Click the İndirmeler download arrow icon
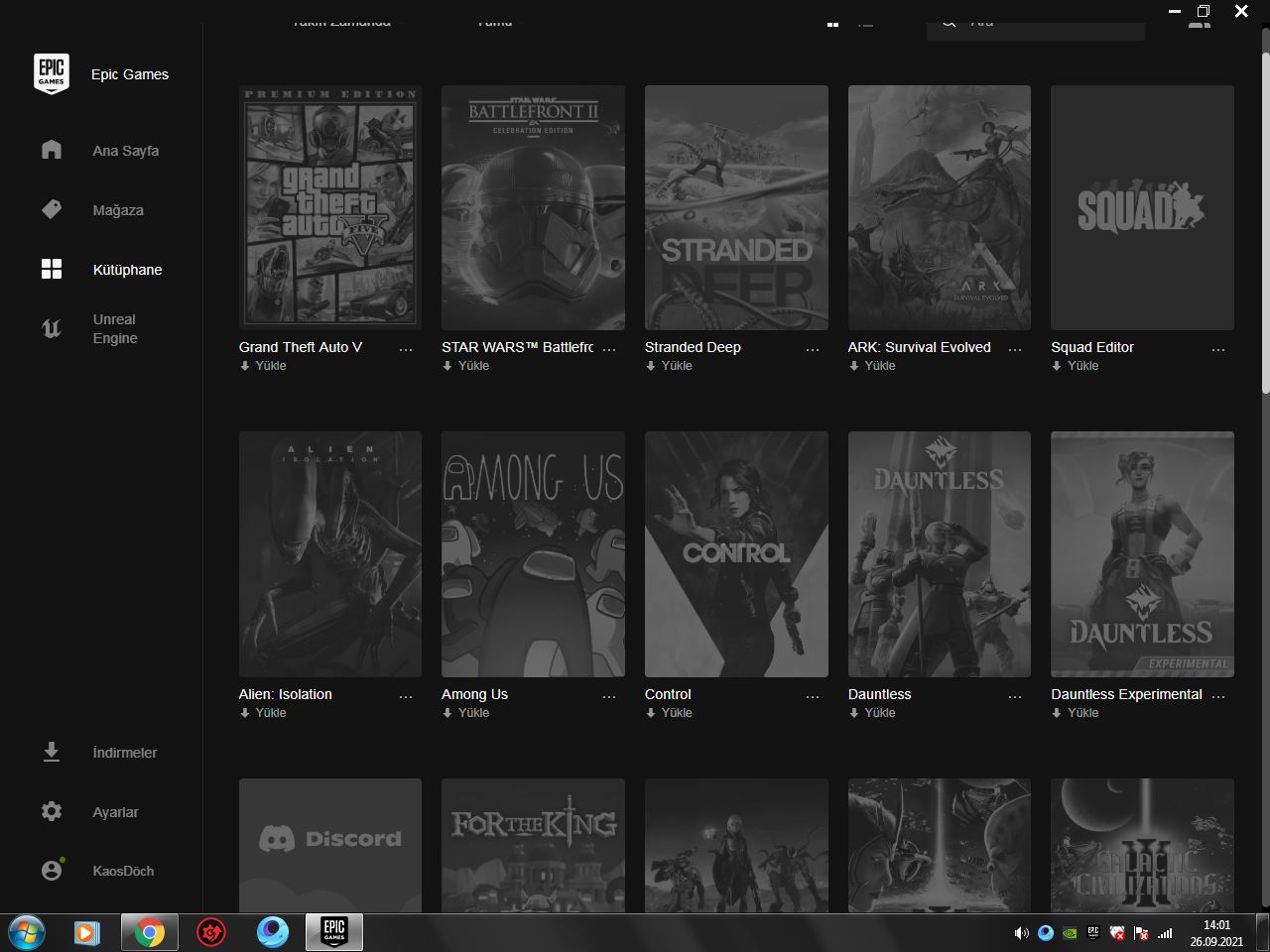Image resolution: width=1270 pixels, height=952 pixels. point(52,752)
